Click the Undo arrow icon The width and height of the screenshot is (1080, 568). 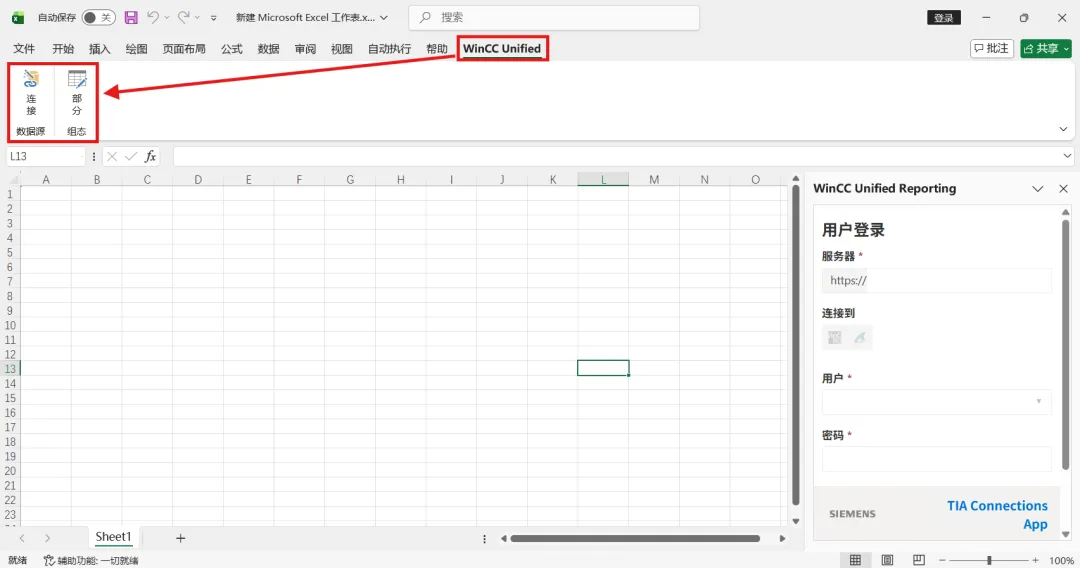[153, 17]
